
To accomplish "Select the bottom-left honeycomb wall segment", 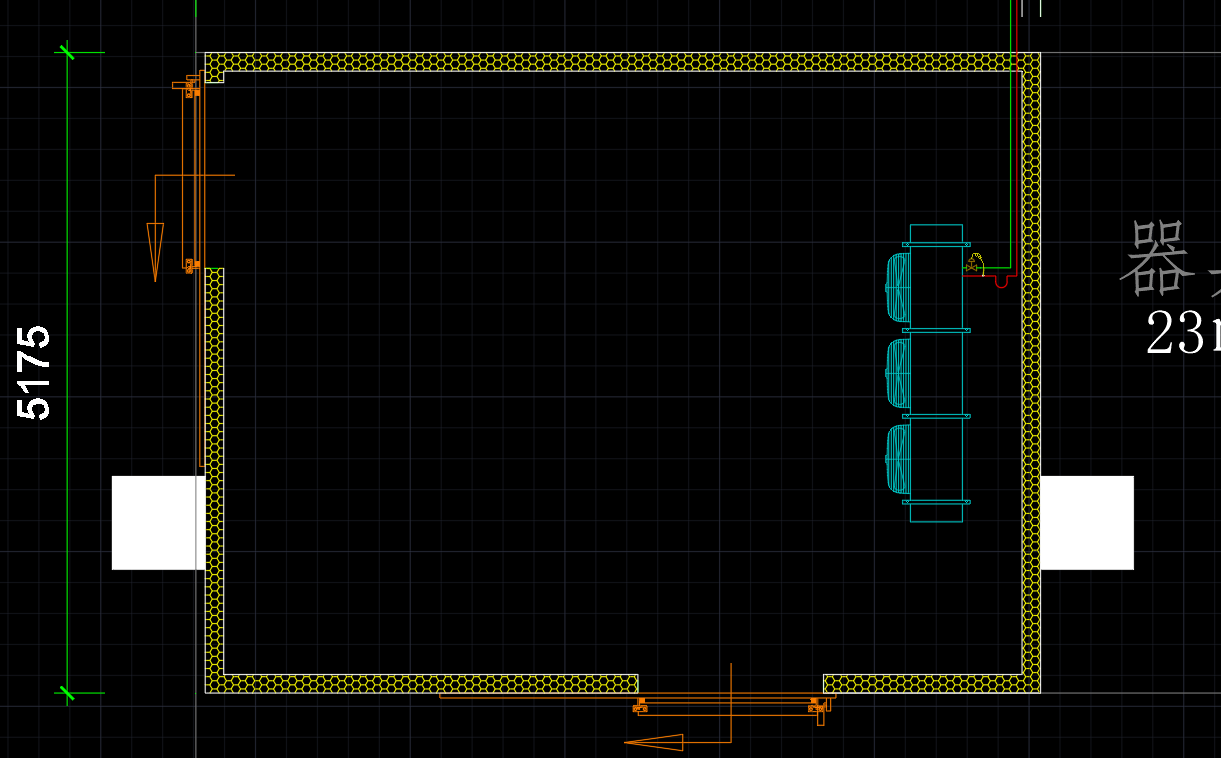I will tap(420, 684).
